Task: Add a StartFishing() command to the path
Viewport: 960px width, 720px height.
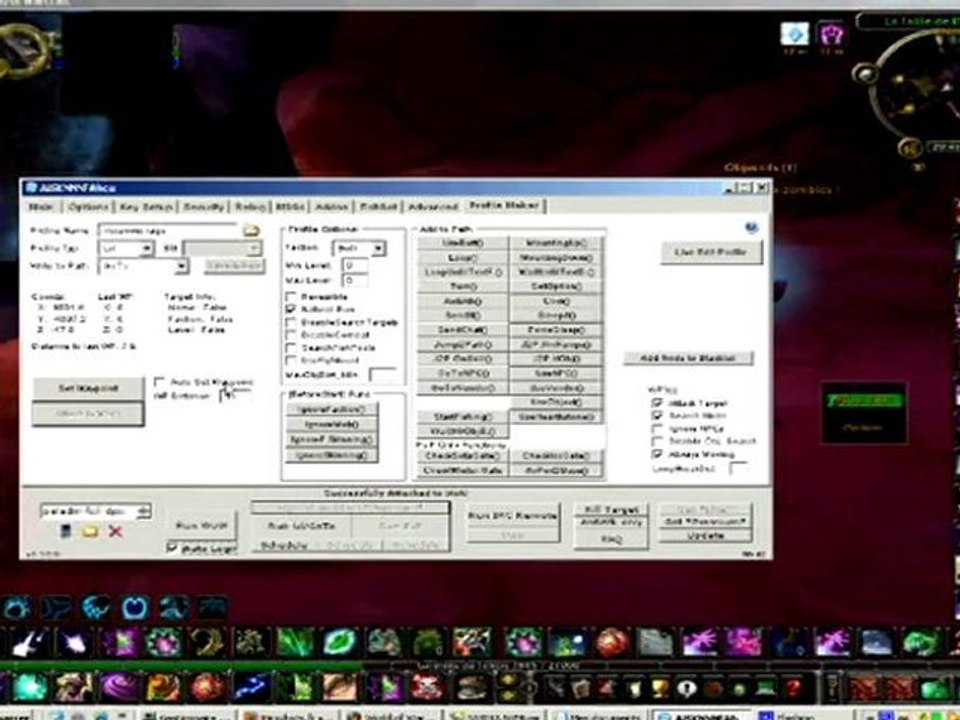Action: 463,417
